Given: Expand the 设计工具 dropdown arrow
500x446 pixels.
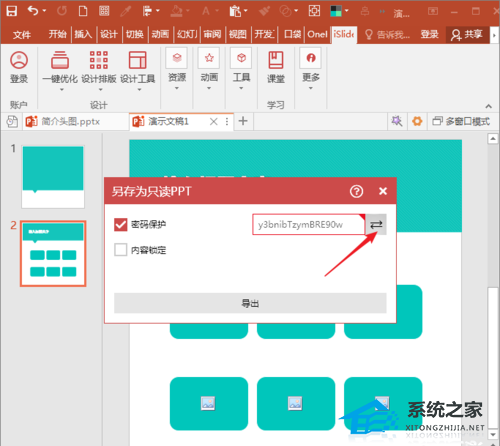Looking at the screenshot, I should tap(139, 90).
